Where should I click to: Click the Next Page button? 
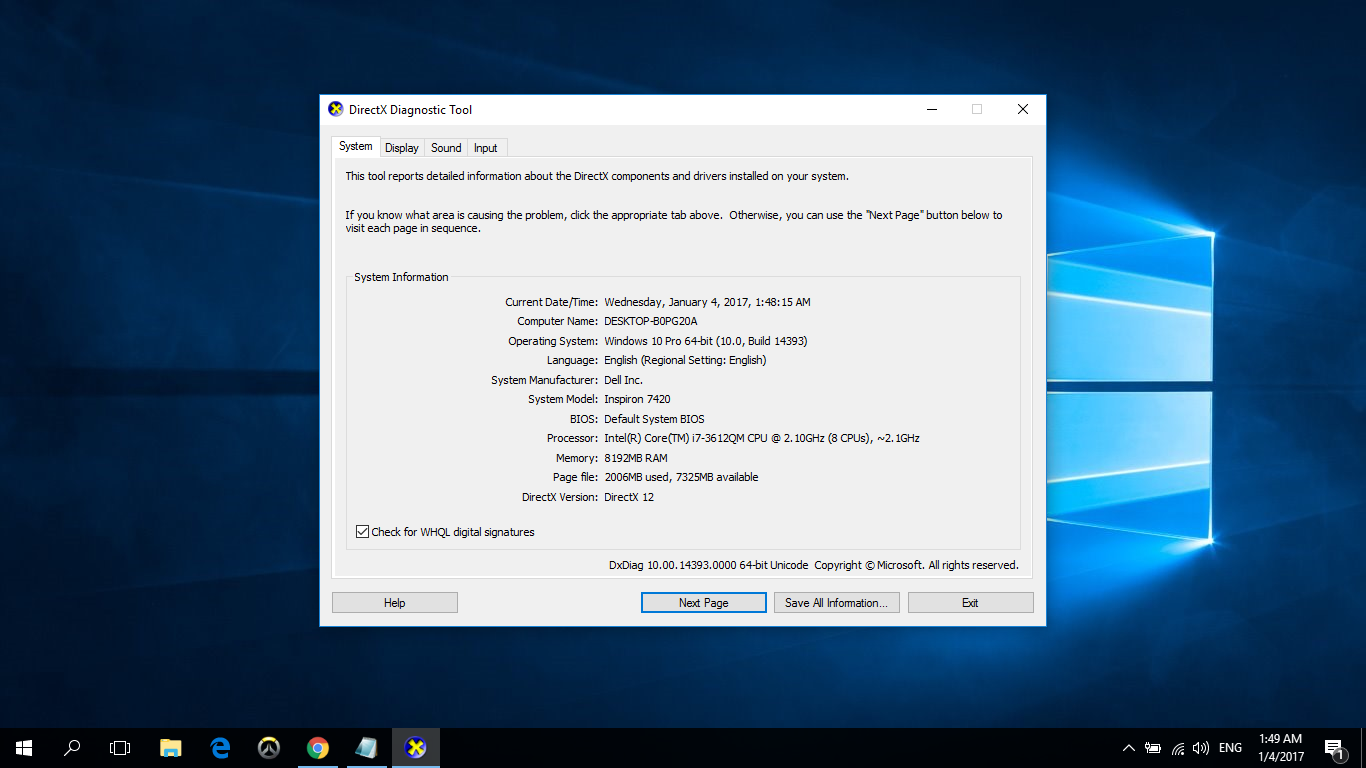tap(704, 603)
